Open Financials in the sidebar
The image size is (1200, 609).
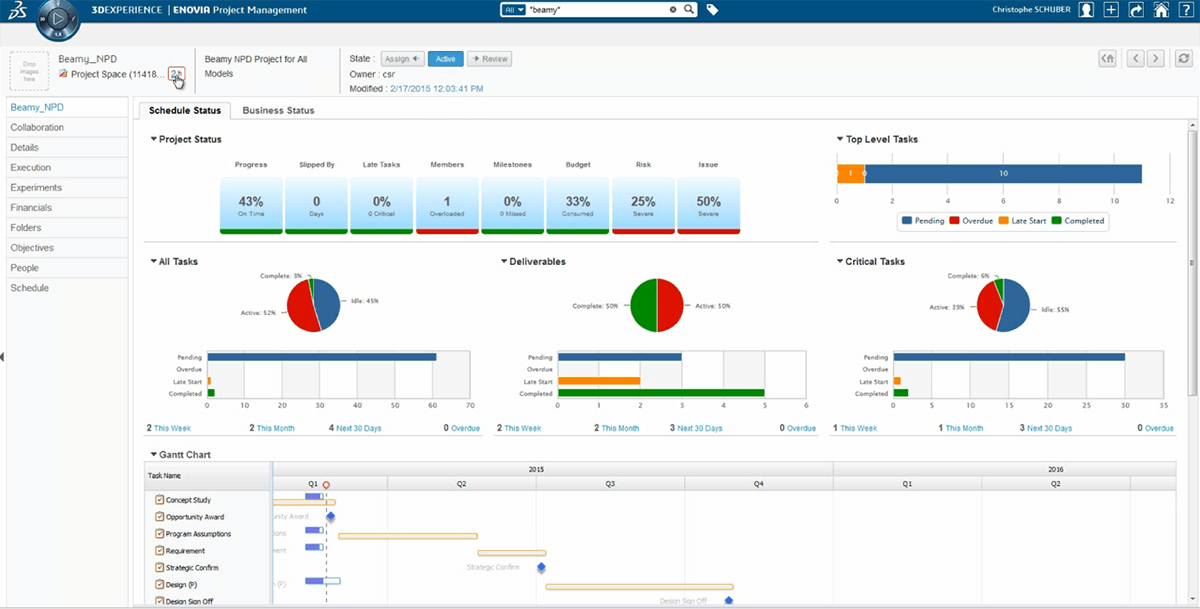(66, 207)
